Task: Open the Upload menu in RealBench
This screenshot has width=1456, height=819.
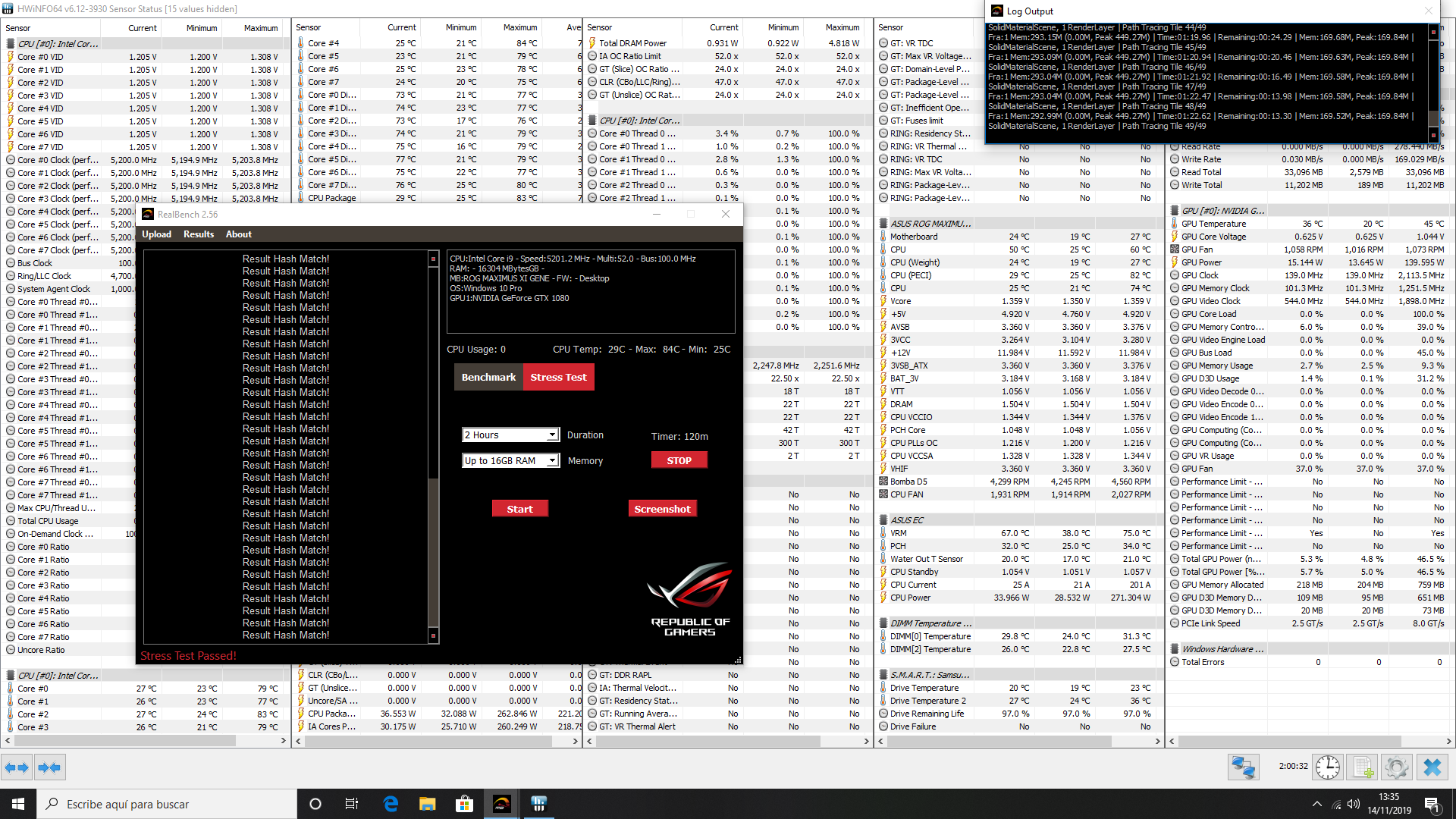Action: 156,234
